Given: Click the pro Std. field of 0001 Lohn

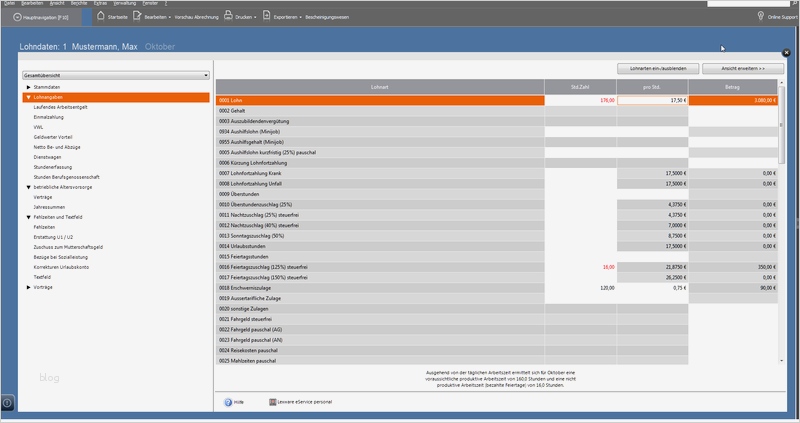Looking at the screenshot, I should point(653,101).
